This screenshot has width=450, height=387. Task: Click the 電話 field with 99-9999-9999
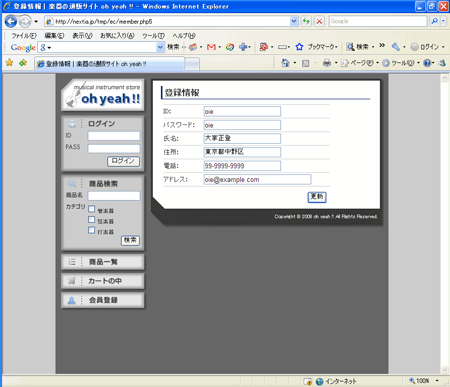coord(242,166)
